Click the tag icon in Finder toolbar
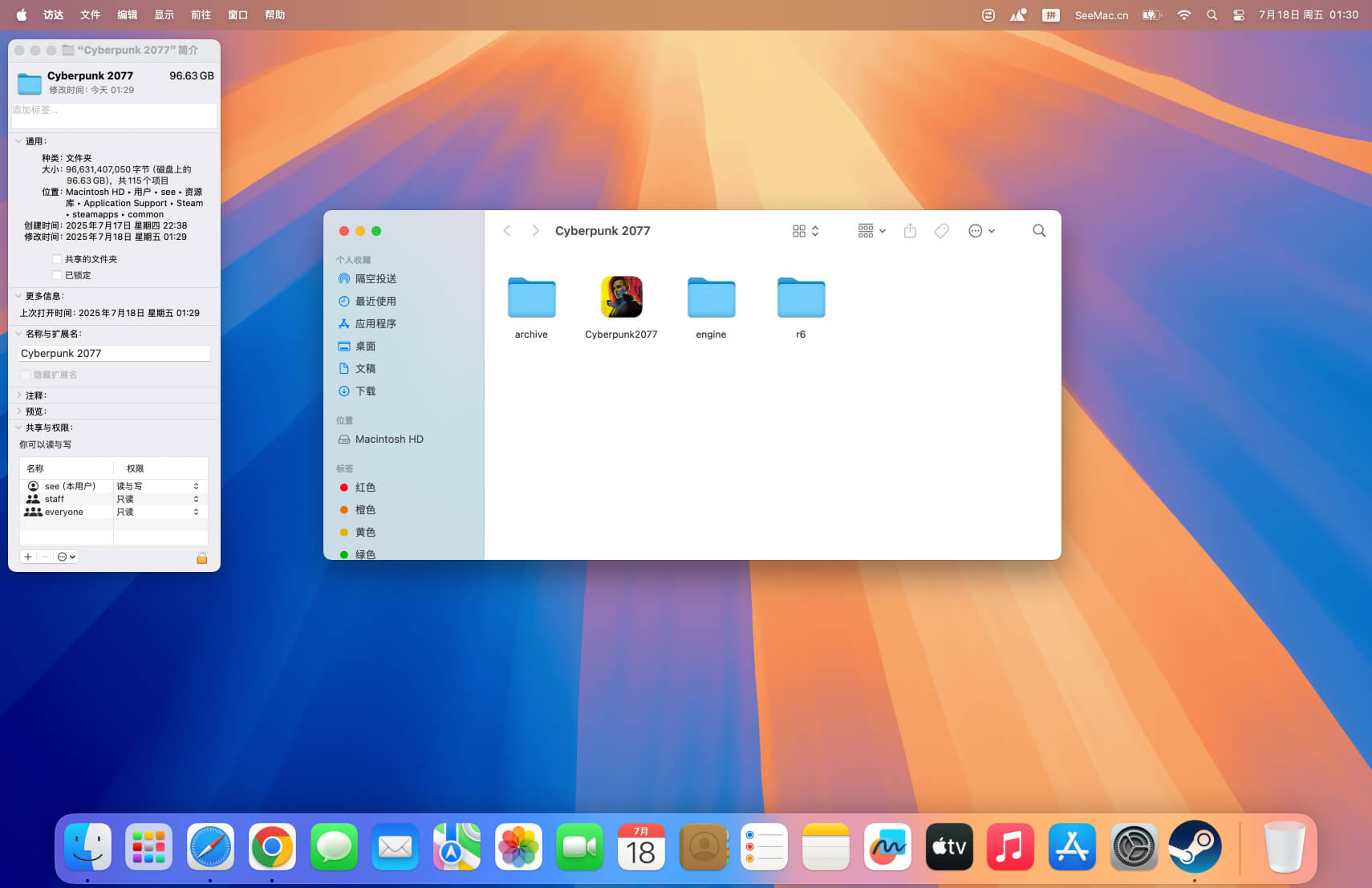Viewport: 1372px width, 888px height. click(x=941, y=231)
